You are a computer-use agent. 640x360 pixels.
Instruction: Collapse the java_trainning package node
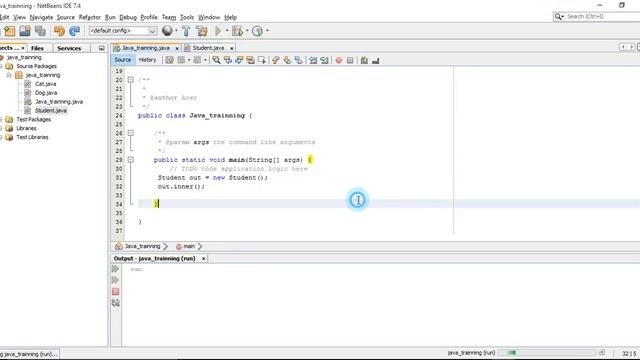pyautogui.click(x=9, y=75)
